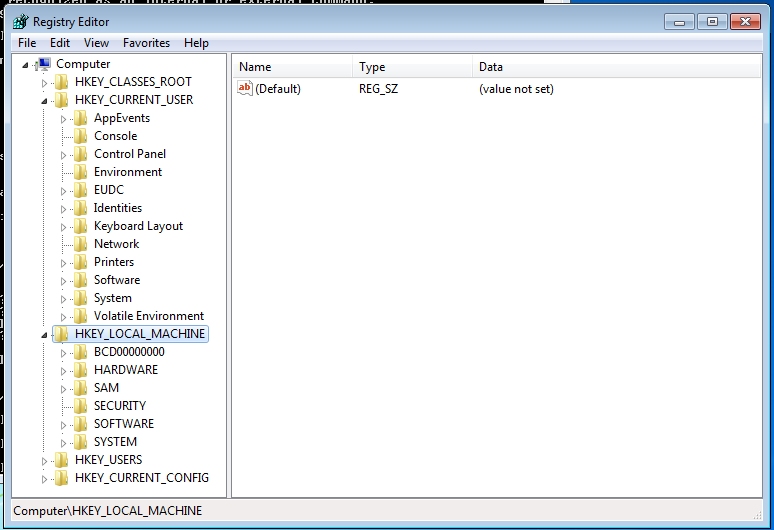Select the SECURITY key label
The width and height of the screenshot is (774, 530).
point(120,406)
